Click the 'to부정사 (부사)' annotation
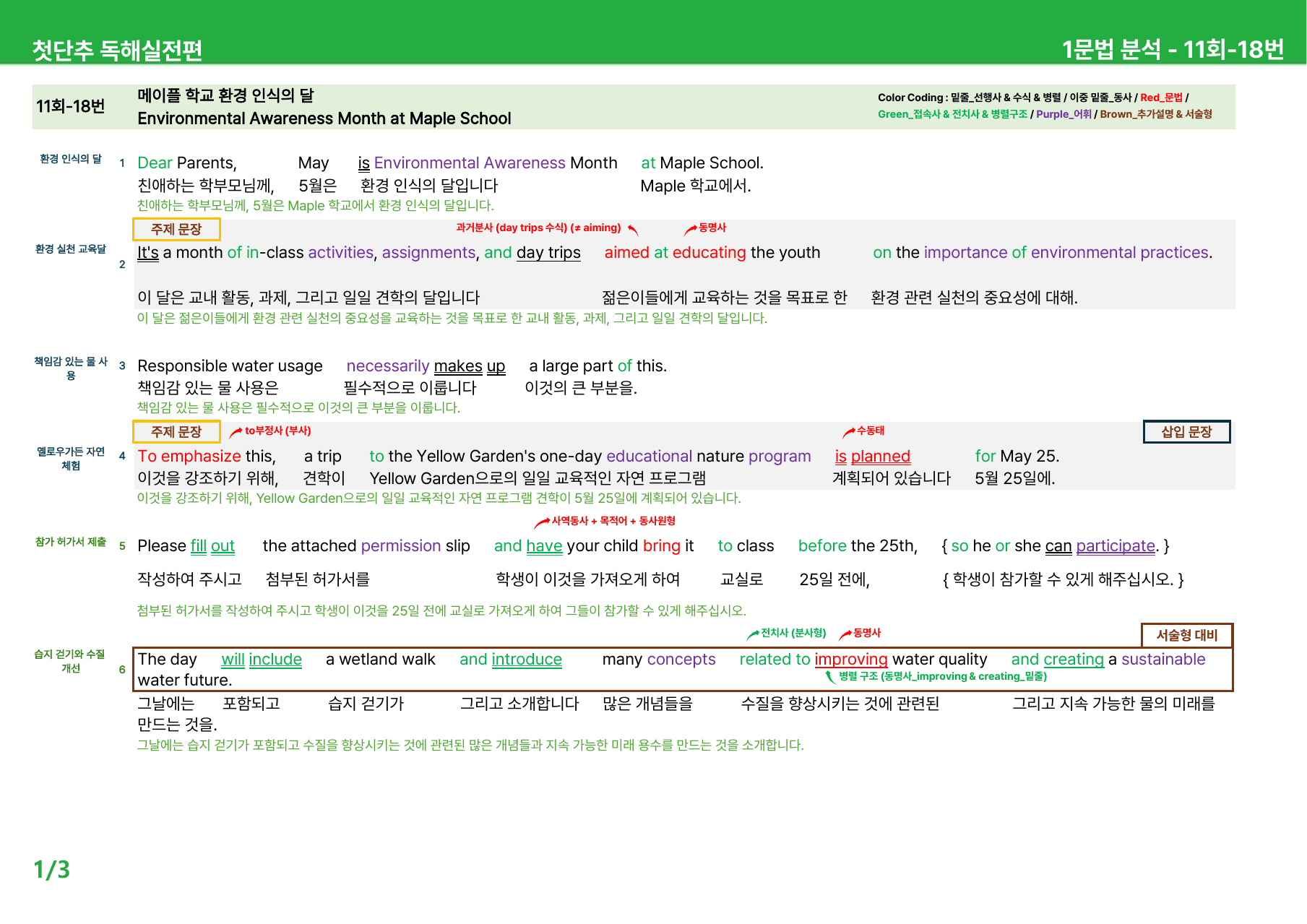 [x=277, y=431]
